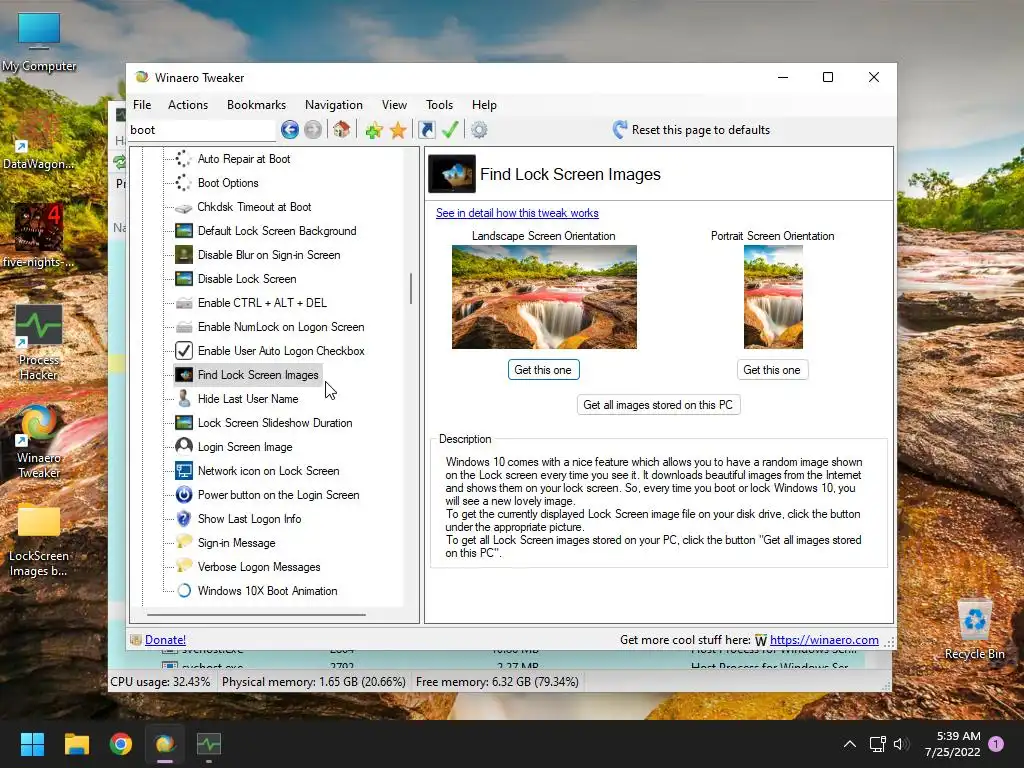The image size is (1024, 768).
Task: Click the tree list vertical scrollbar
Action: click(411, 288)
